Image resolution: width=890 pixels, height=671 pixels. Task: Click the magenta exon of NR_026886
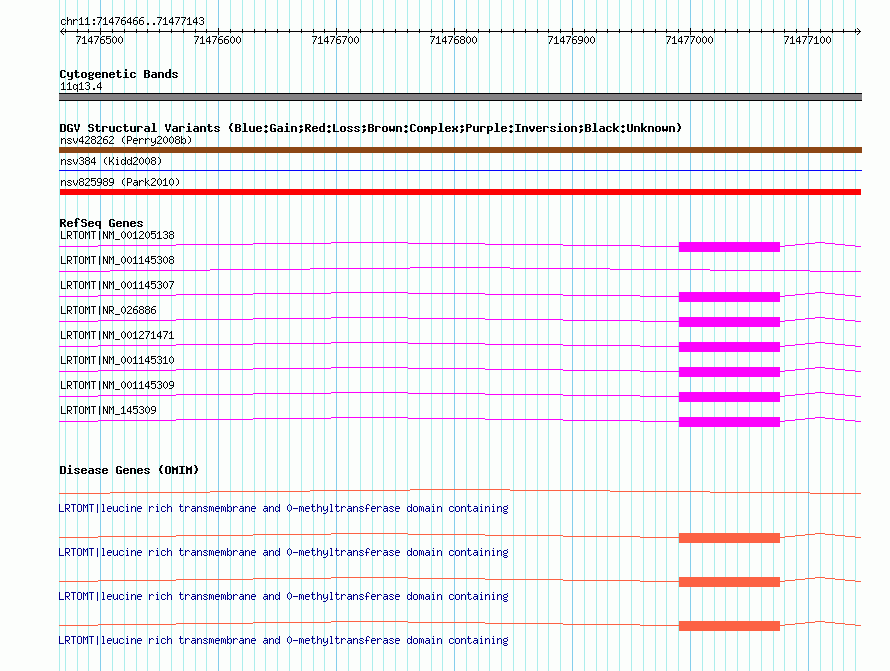(x=729, y=322)
